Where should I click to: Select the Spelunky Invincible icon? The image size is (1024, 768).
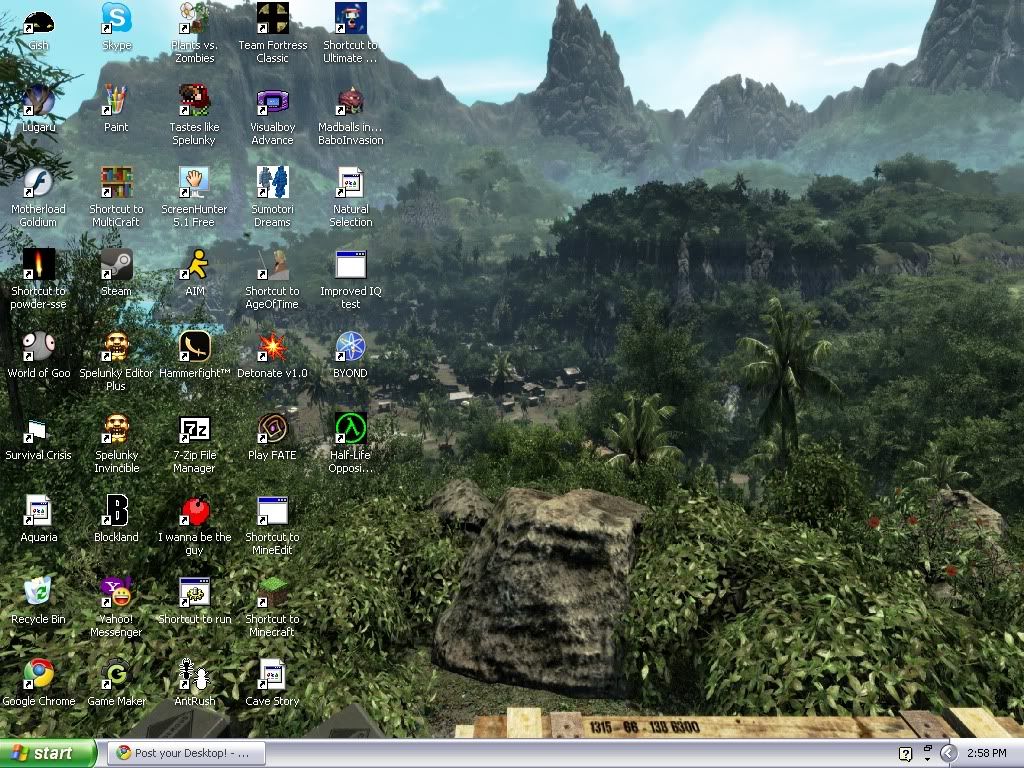pyautogui.click(x=116, y=429)
